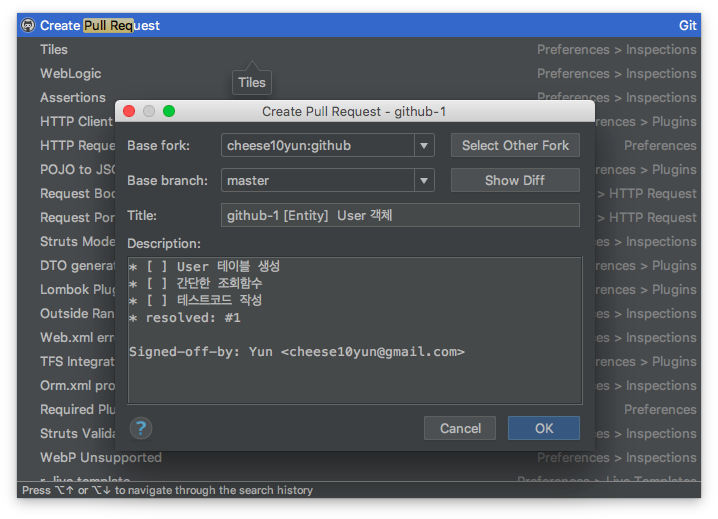Click the Struts Model result row
Image resolution: width=718 pixels, height=519 pixels.
[x=66, y=241]
